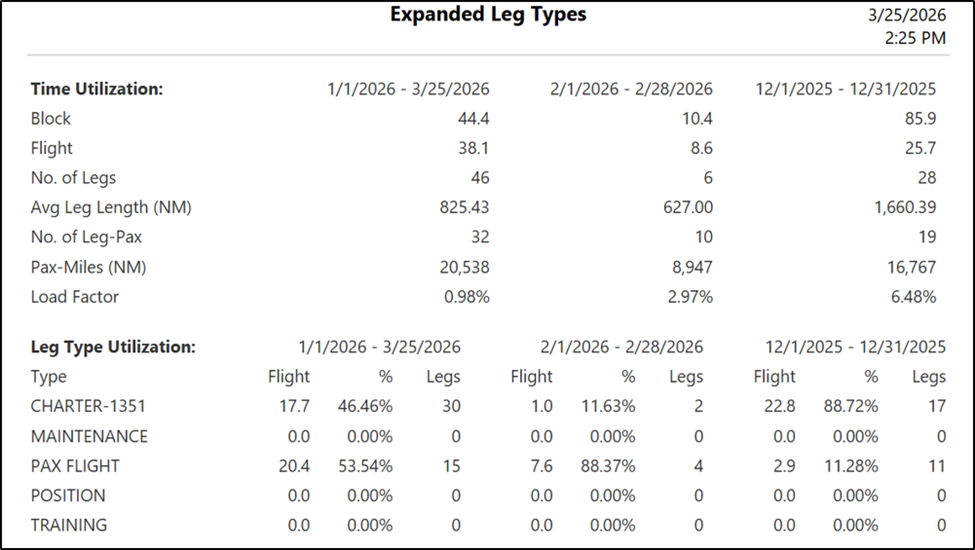The image size is (975, 550).
Task: Select the No. of Legs row label
Action: coord(73,178)
